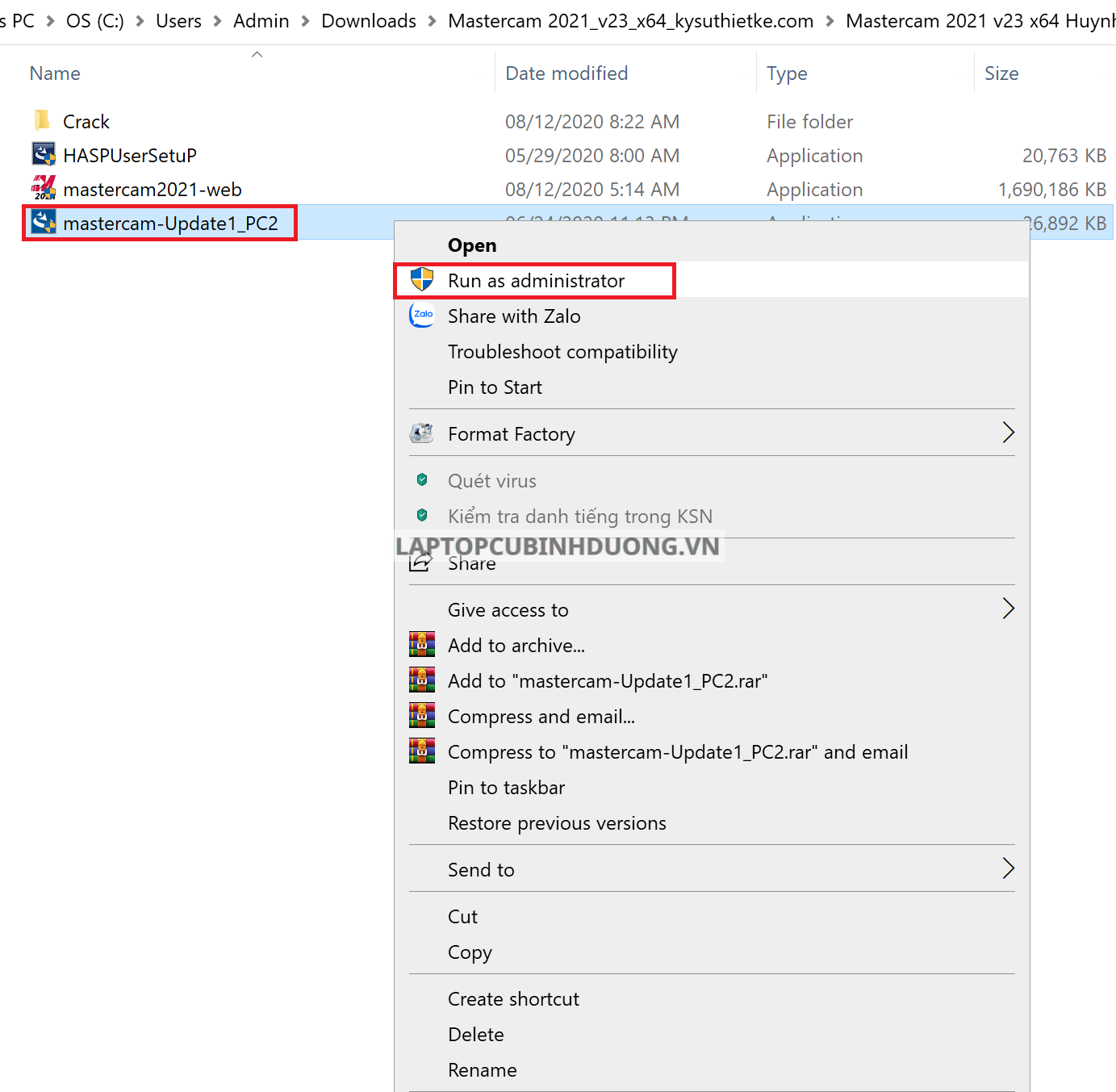Go to the Admin folder in address bar
This screenshot has height=1092, width=1116.
pos(261,21)
